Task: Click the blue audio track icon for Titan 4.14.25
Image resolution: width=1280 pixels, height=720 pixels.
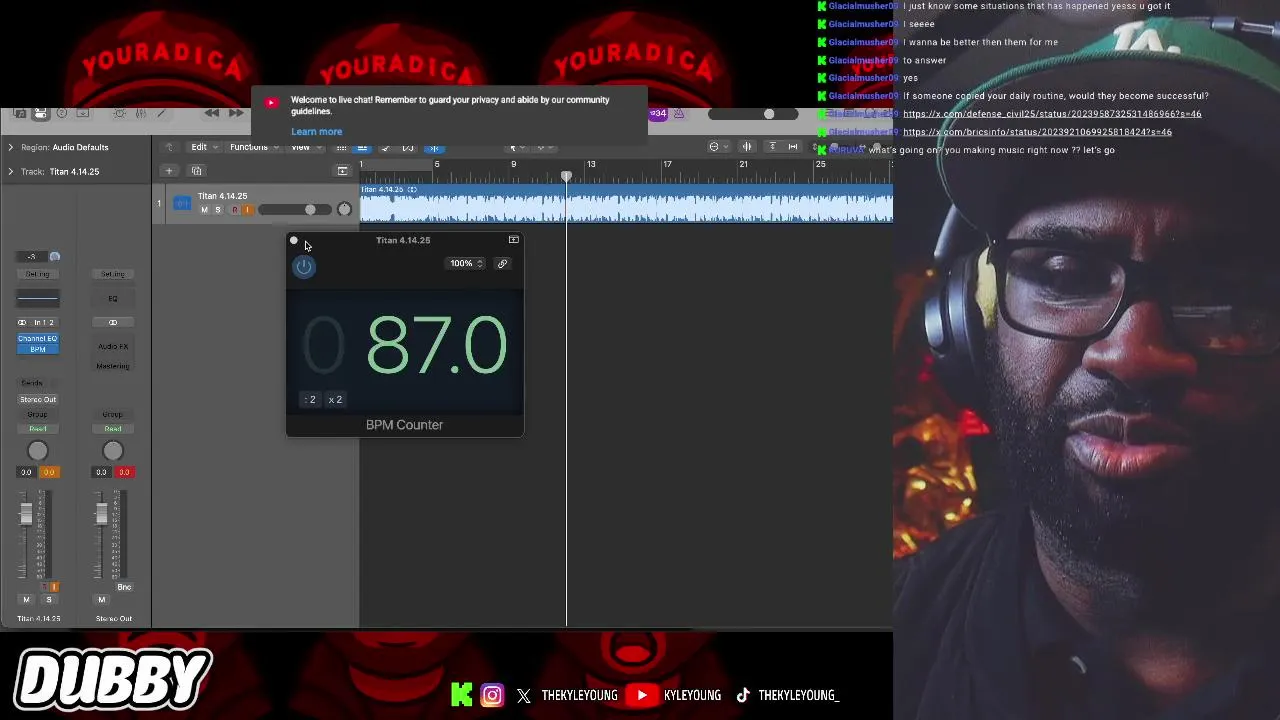Action: click(x=182, y=204)
